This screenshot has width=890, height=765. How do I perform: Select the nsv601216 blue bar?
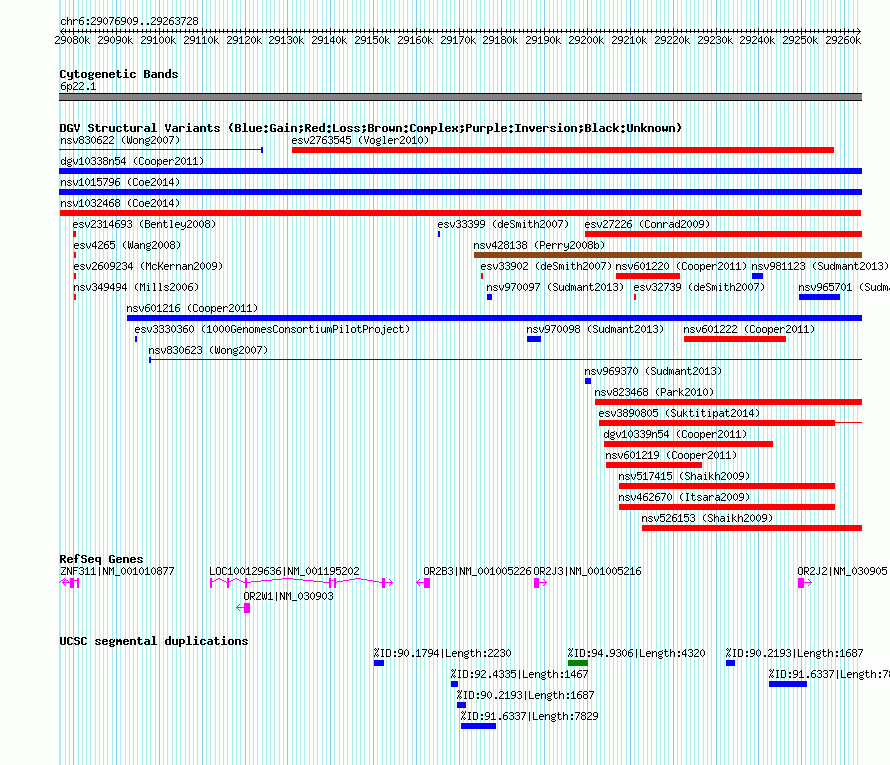pos(494,318)
